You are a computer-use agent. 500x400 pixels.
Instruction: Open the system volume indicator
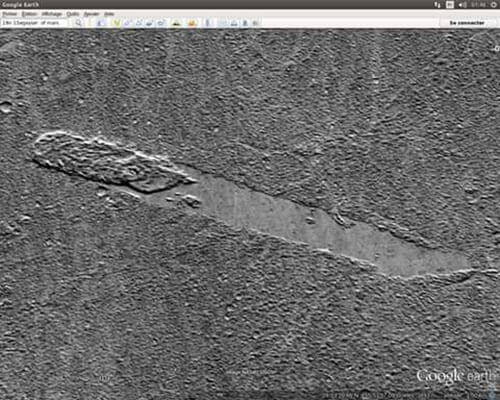(x=462, y=5)
